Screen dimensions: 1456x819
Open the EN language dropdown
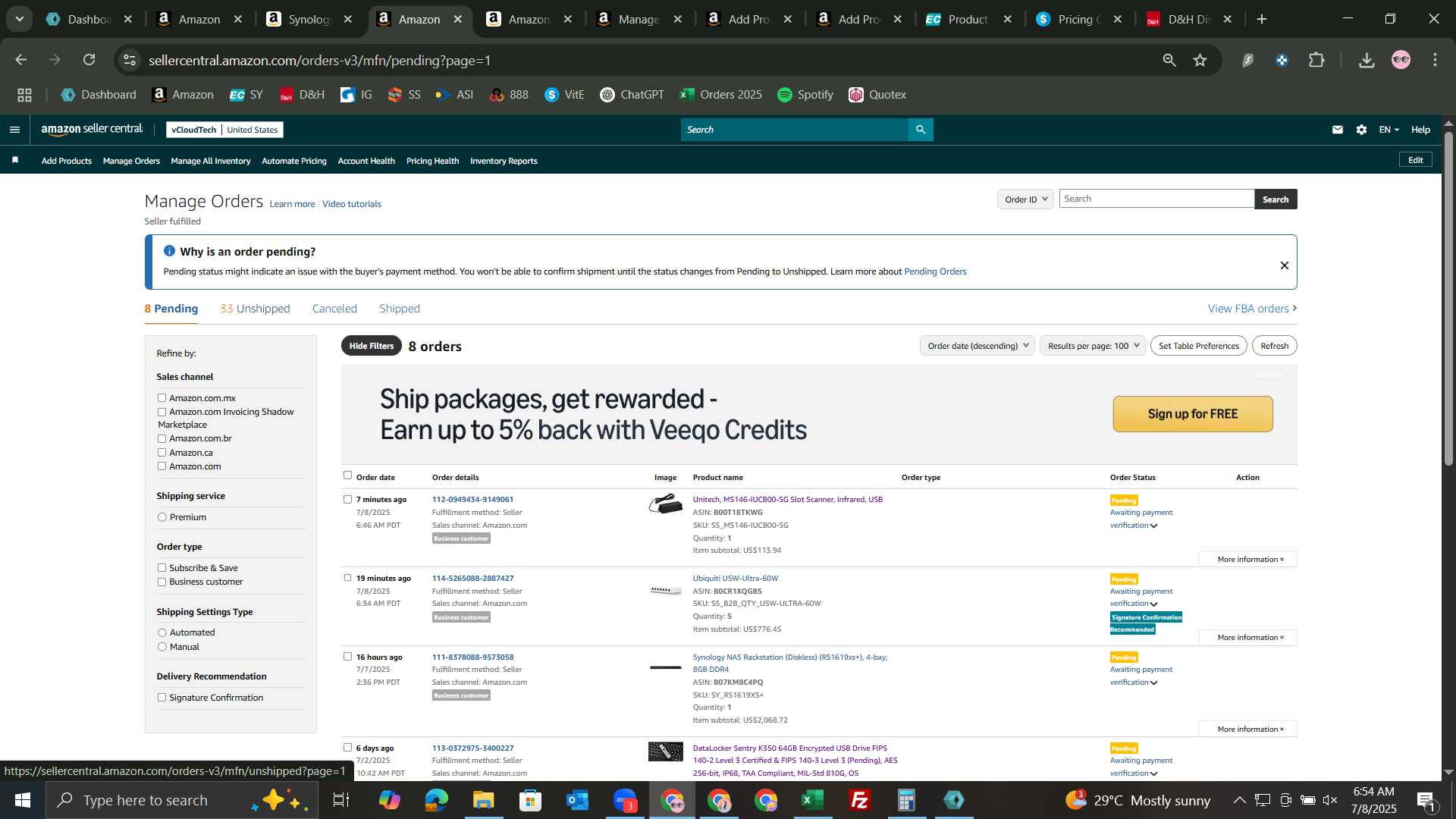[1389, 130]
